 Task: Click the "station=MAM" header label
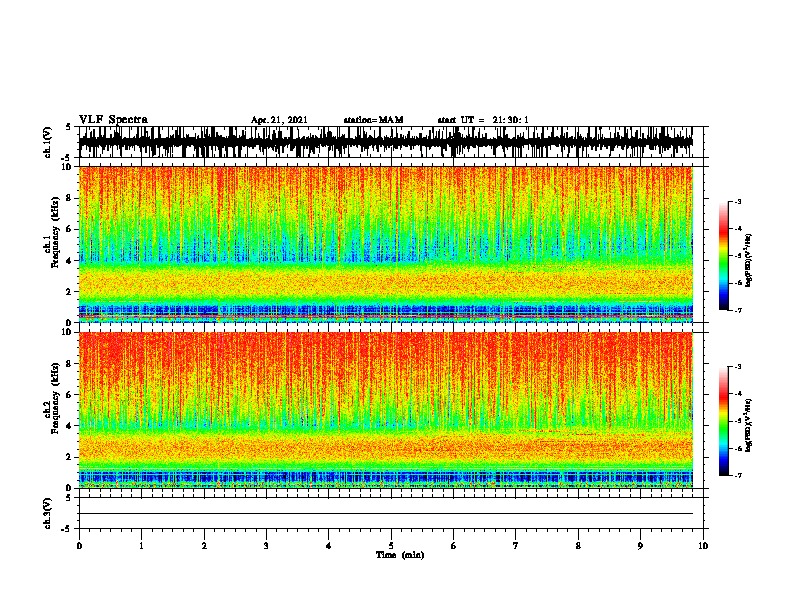[x=373, y=120]
